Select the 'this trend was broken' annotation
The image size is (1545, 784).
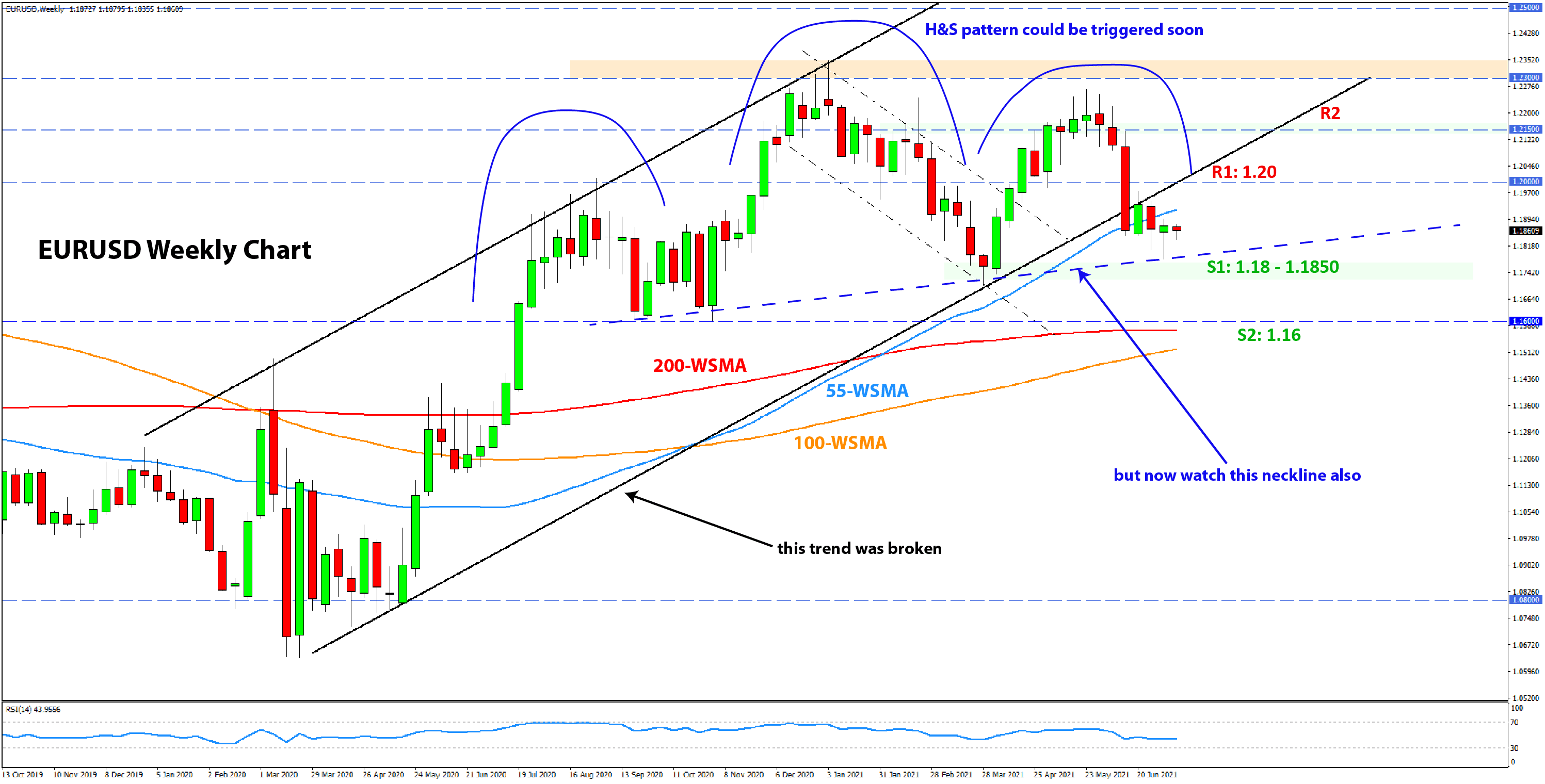point(859,548)
